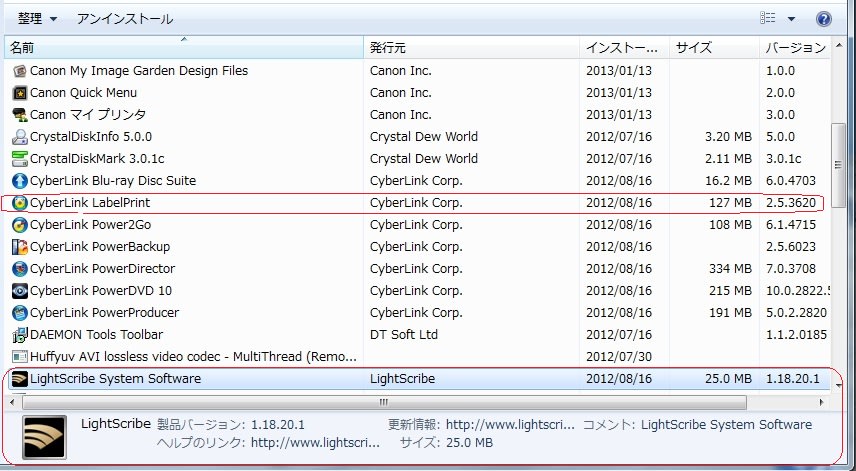Select the Canon My Image Garden Design Files name
This screenshot has width=856, height=471.
(139, 71)
